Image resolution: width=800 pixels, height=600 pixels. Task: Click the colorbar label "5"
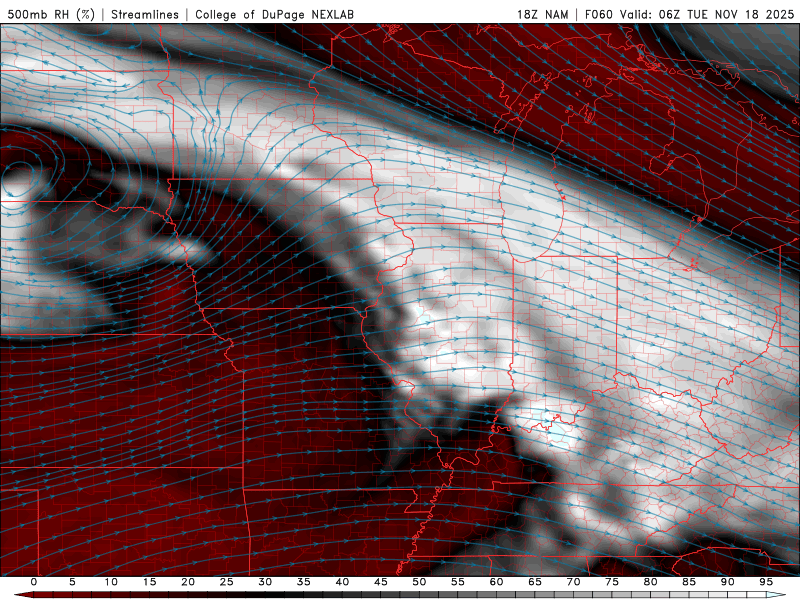72,582
